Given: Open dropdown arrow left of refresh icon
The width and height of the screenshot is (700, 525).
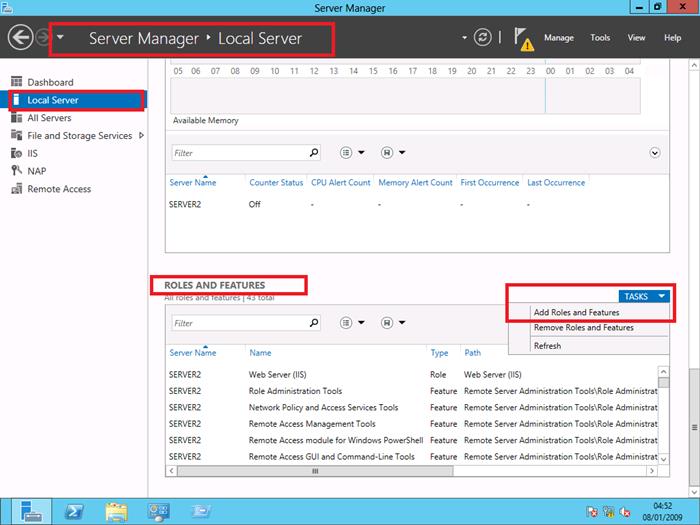Looking at the screenshot, I should pyautogui.click(x=464, y=38).
